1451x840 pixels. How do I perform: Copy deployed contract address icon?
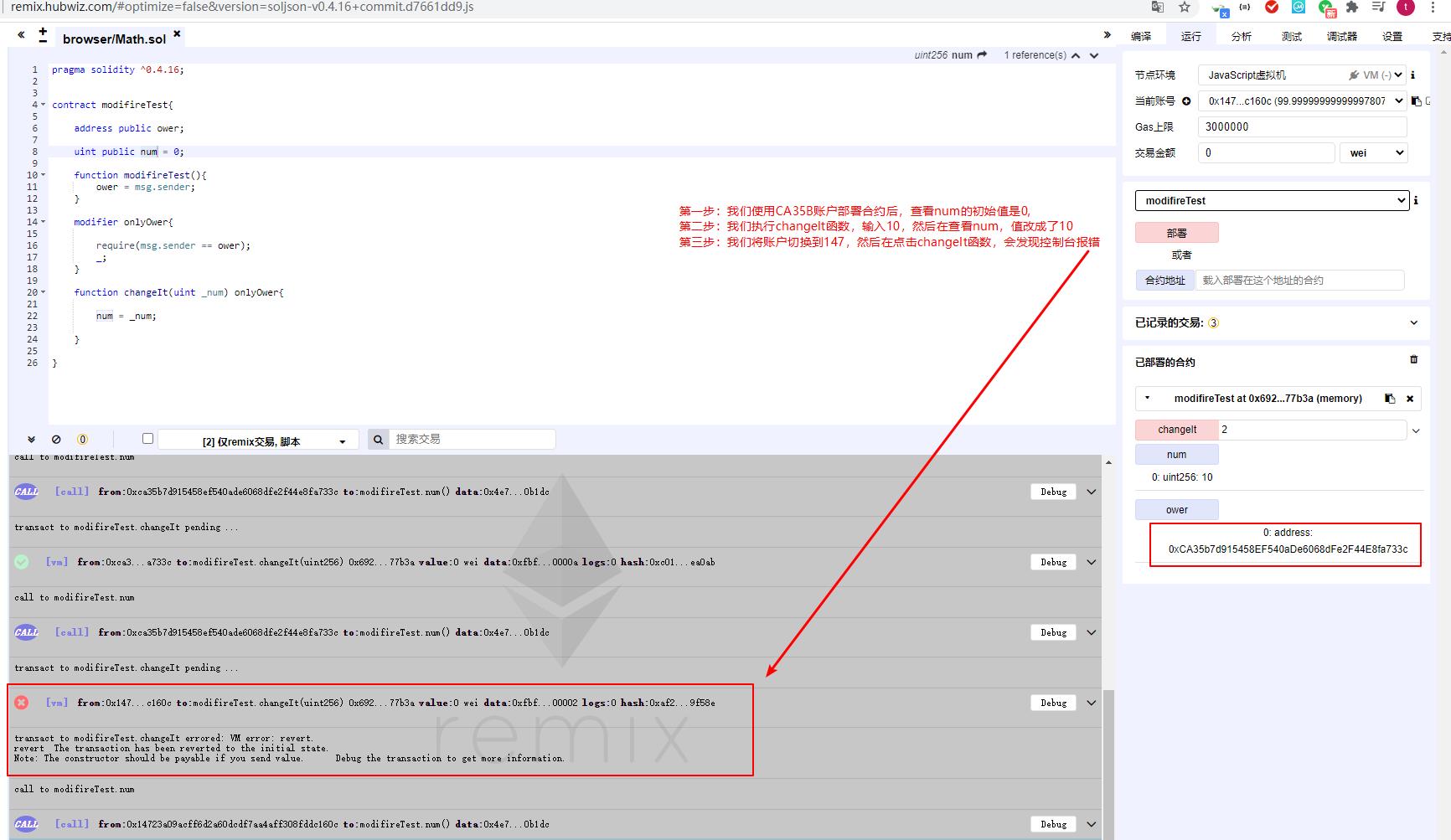point(1390,399)
